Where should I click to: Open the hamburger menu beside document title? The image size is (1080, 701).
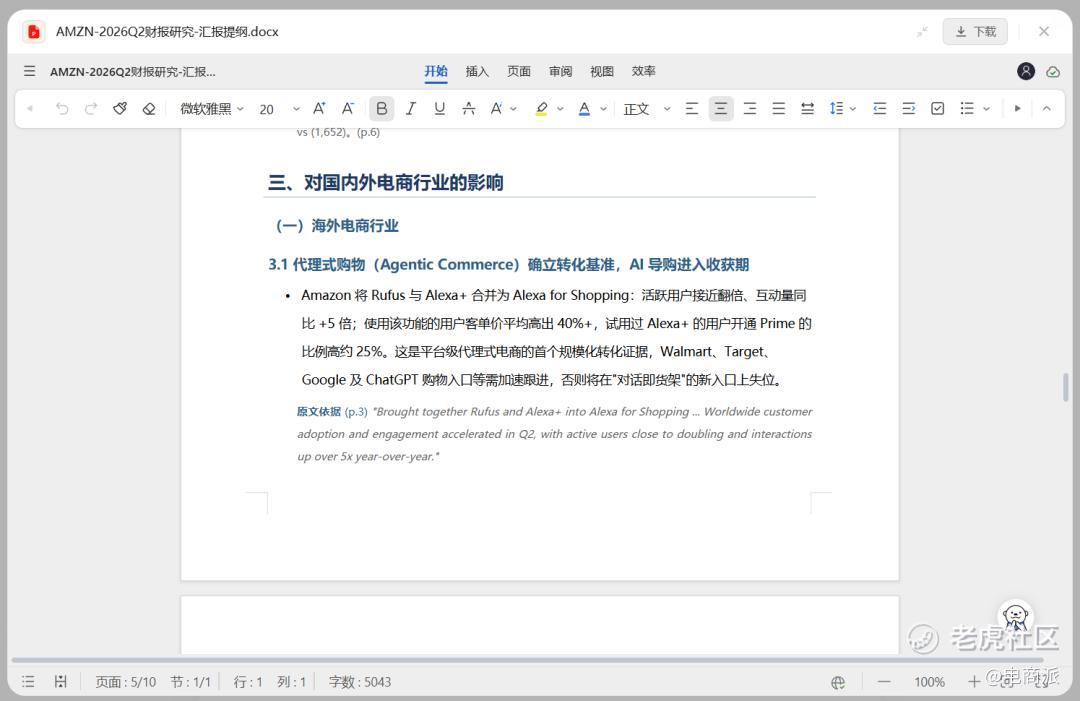30,71
